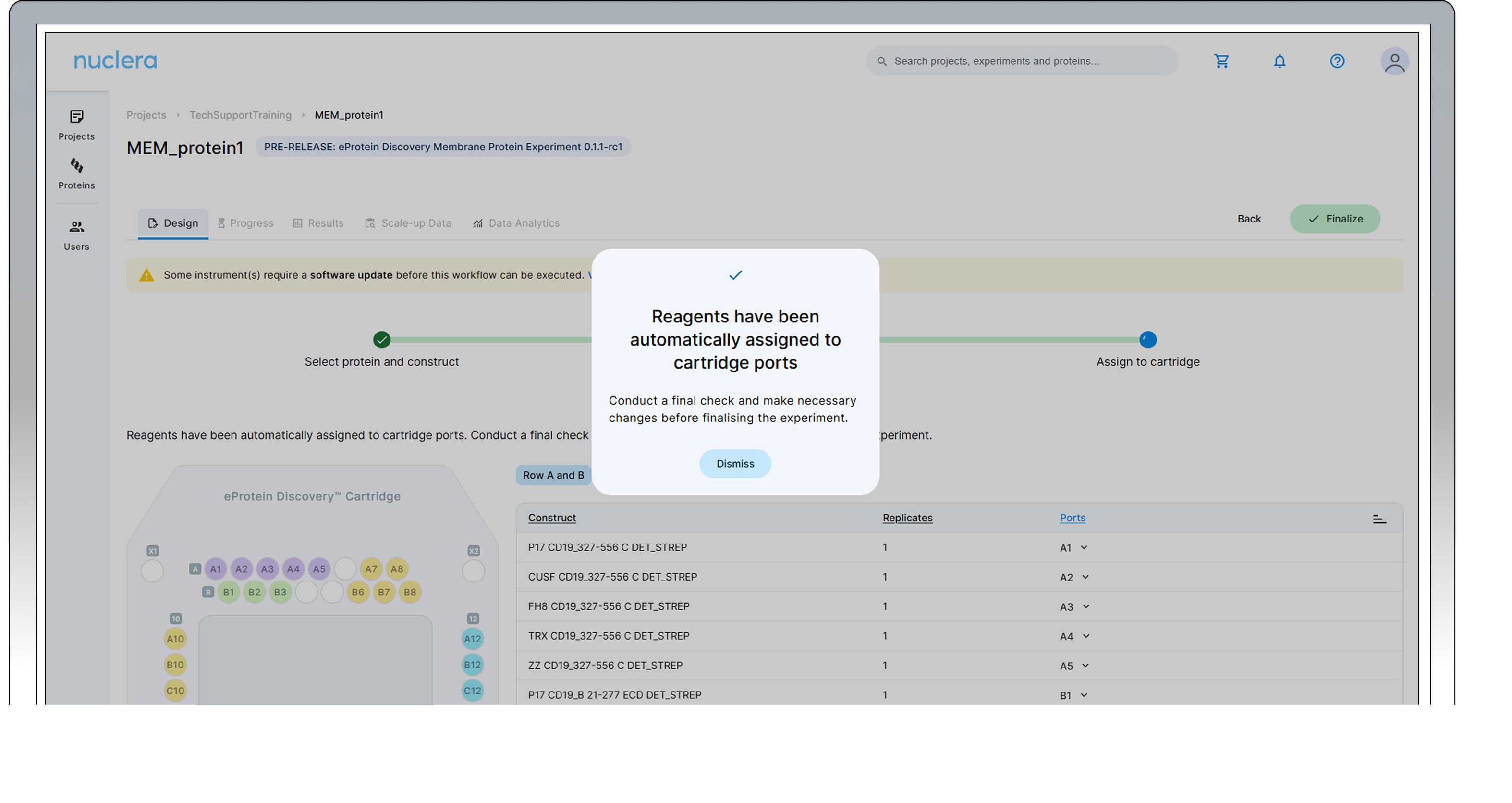Screen dimensions: 1512x803
Task: Open port dropdown for TRX CD19_327-556
Action: 1075,636
